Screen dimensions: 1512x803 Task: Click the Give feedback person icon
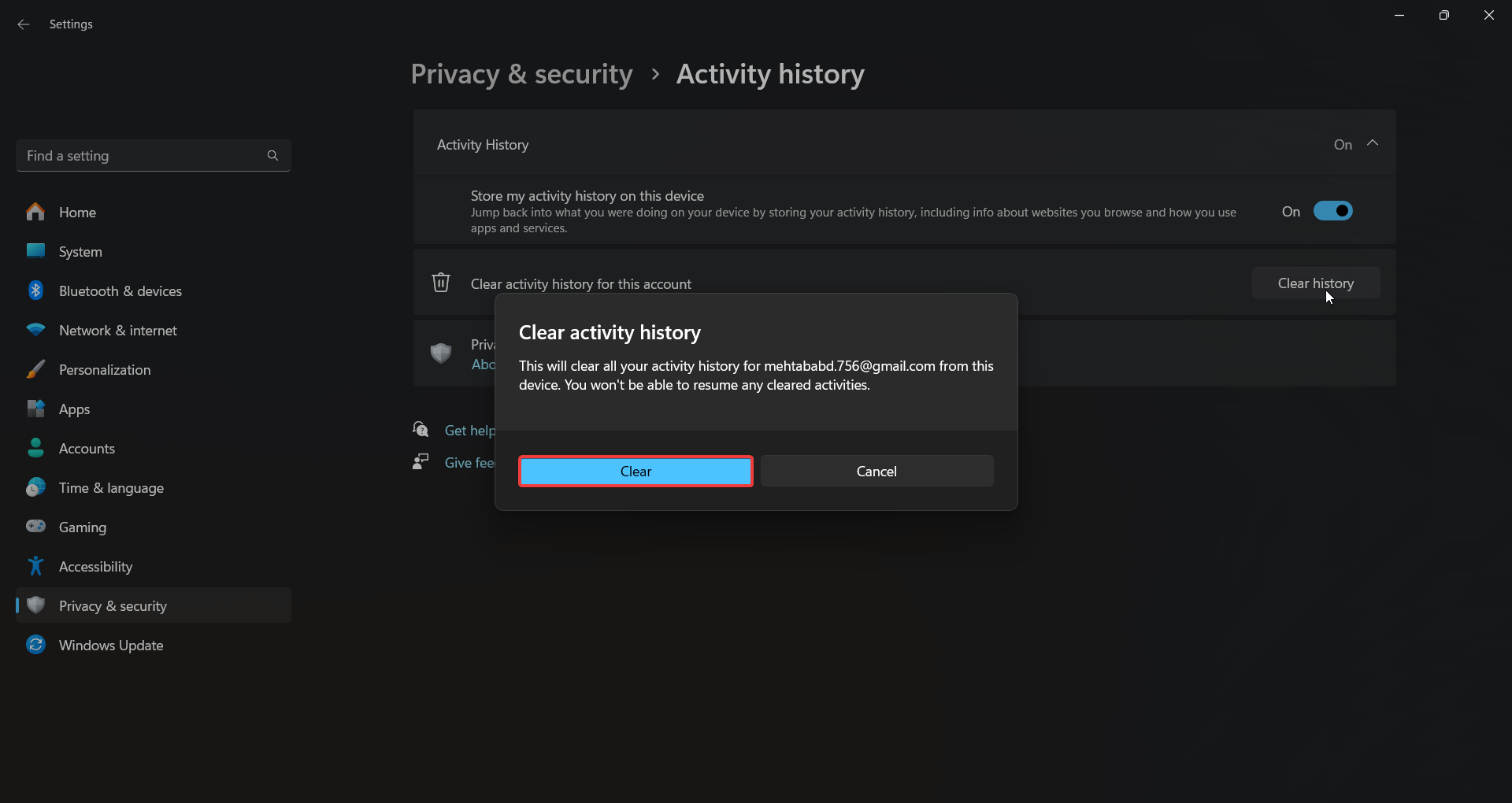[x=421, y=461]
